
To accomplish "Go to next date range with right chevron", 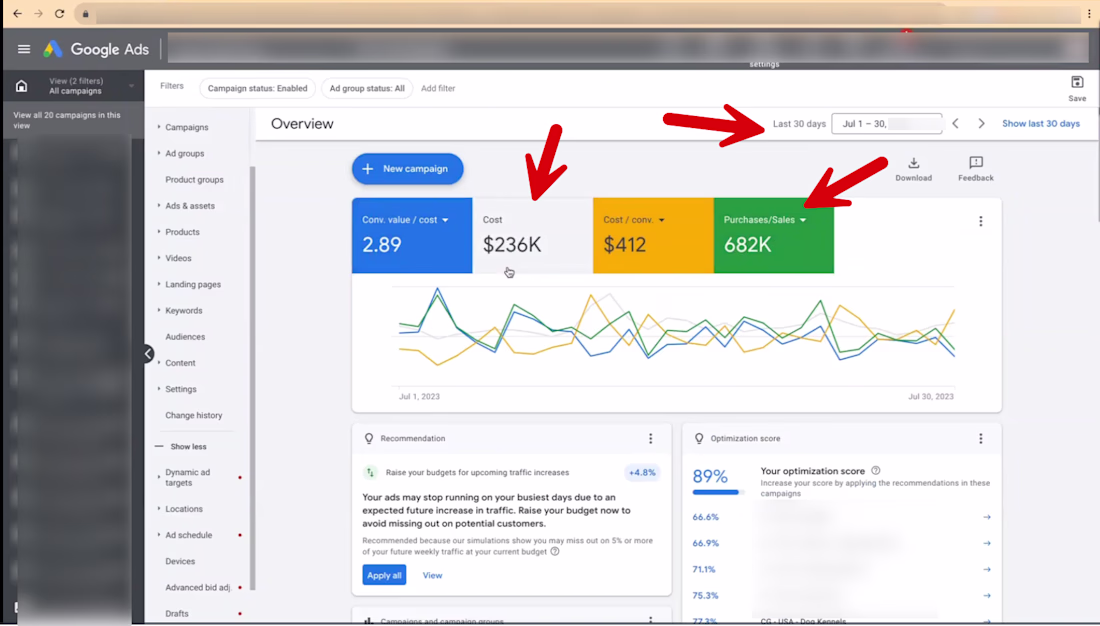I will [981, 124].
